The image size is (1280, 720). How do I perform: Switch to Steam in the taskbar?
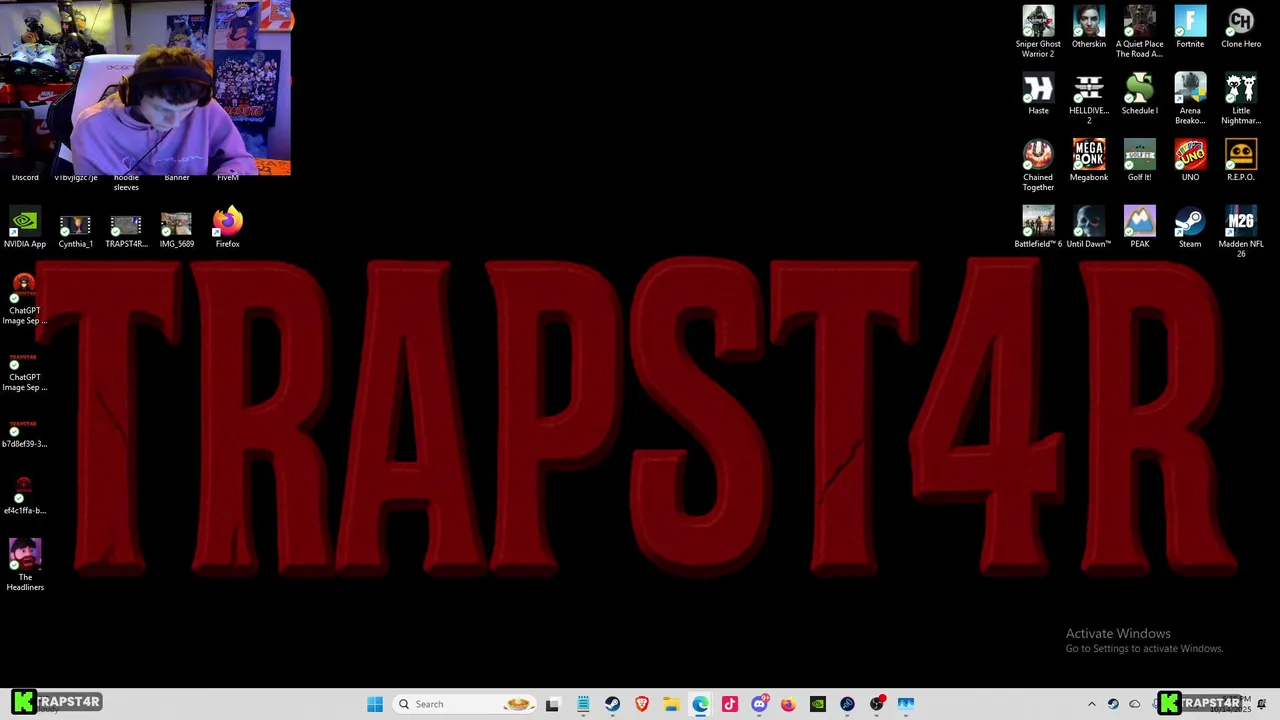[612, 704]
